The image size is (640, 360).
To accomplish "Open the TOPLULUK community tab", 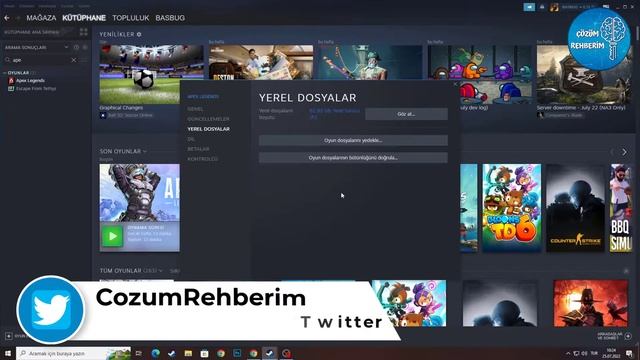I will tap(131, 18).
